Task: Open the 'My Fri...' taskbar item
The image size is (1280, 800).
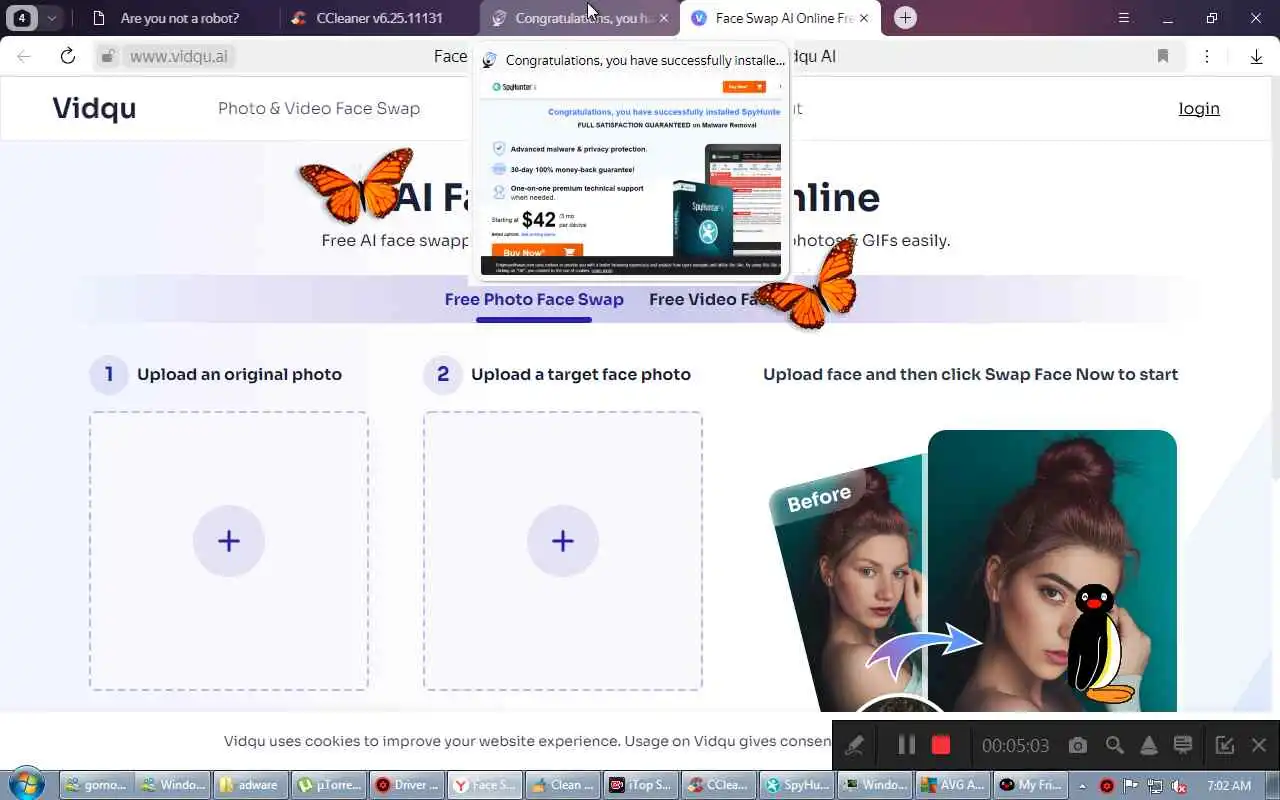Action: [1030, 785]
